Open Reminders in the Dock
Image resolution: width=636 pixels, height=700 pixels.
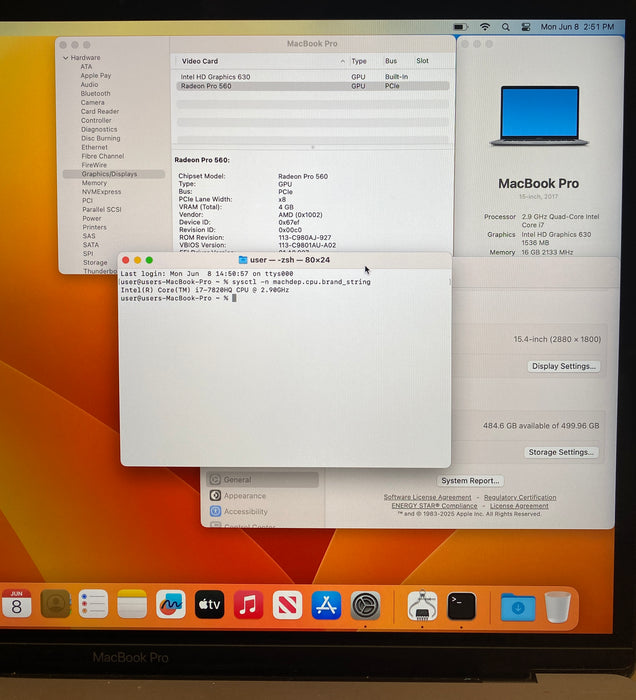pyautogui.click(x=93, y=604)
